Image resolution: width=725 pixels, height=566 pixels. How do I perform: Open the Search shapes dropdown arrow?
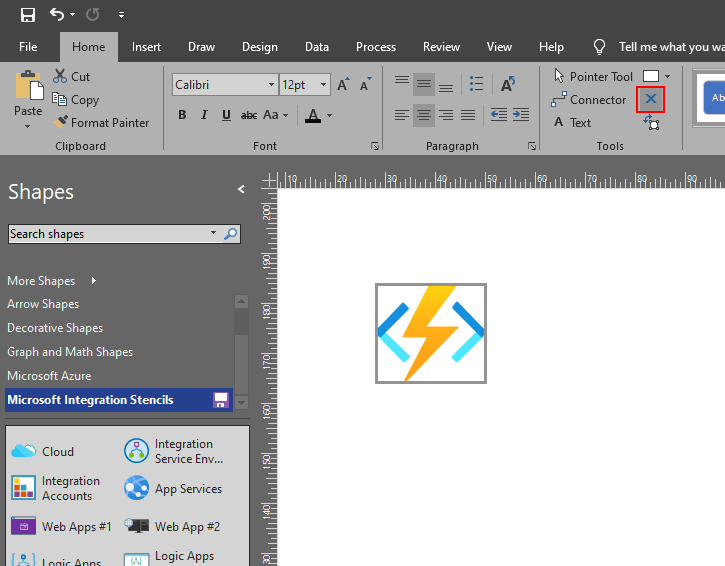click(213, 233)
